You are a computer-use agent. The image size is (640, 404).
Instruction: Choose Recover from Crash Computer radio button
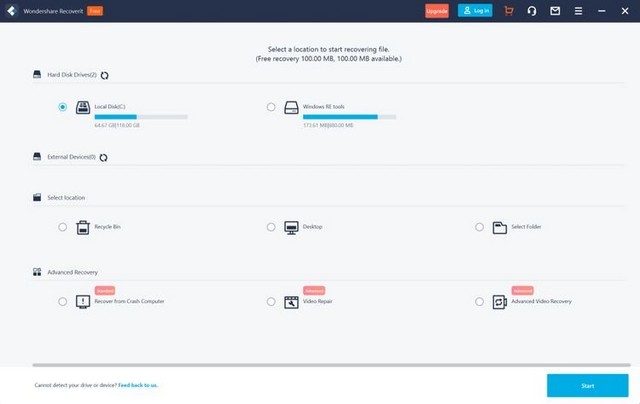(x=63, y=301)
